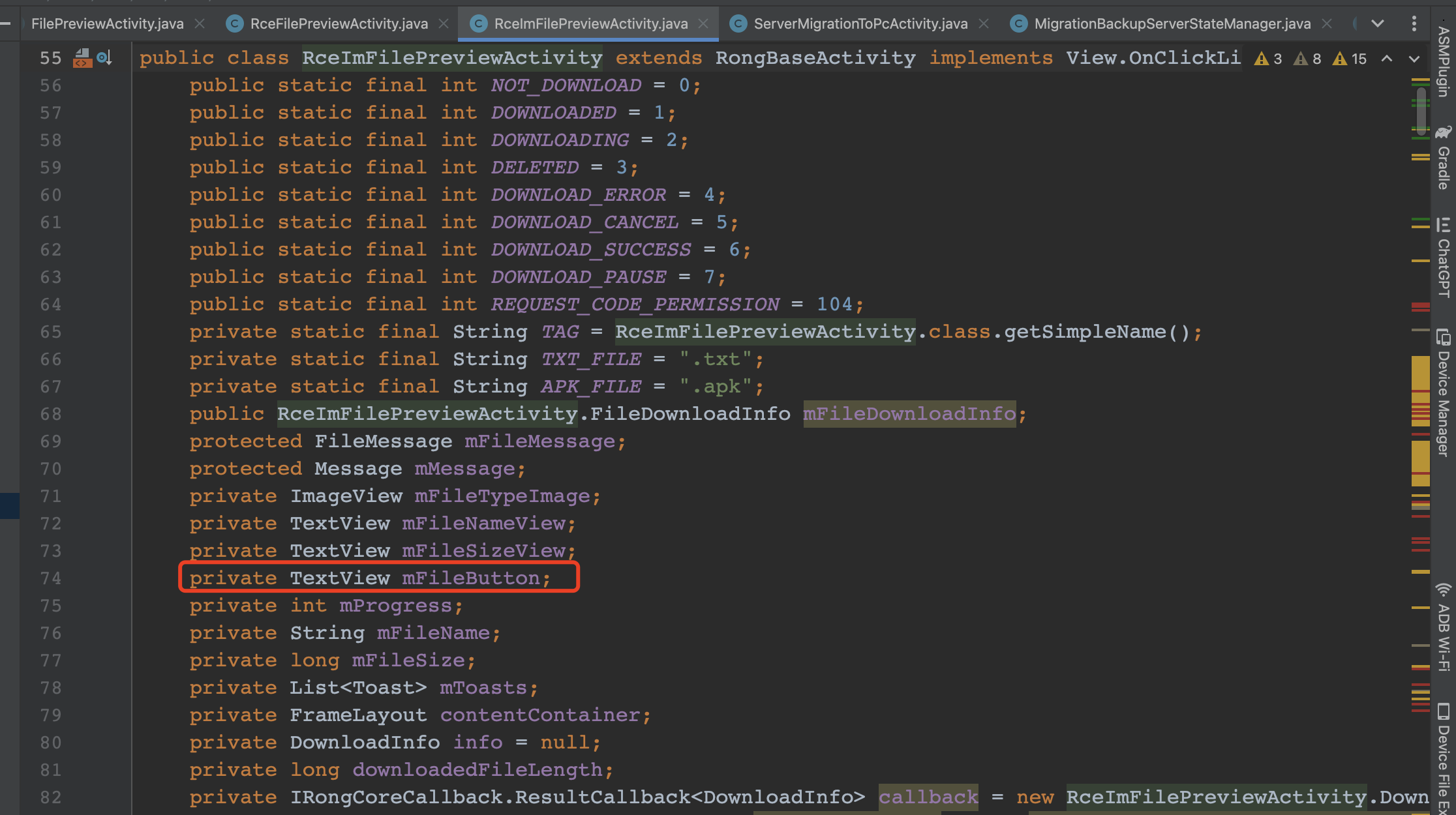This screenshot has height=815, width=1456.
Task: Click the editor vertical scrollbar thumb
Action: click(1421, 111)
